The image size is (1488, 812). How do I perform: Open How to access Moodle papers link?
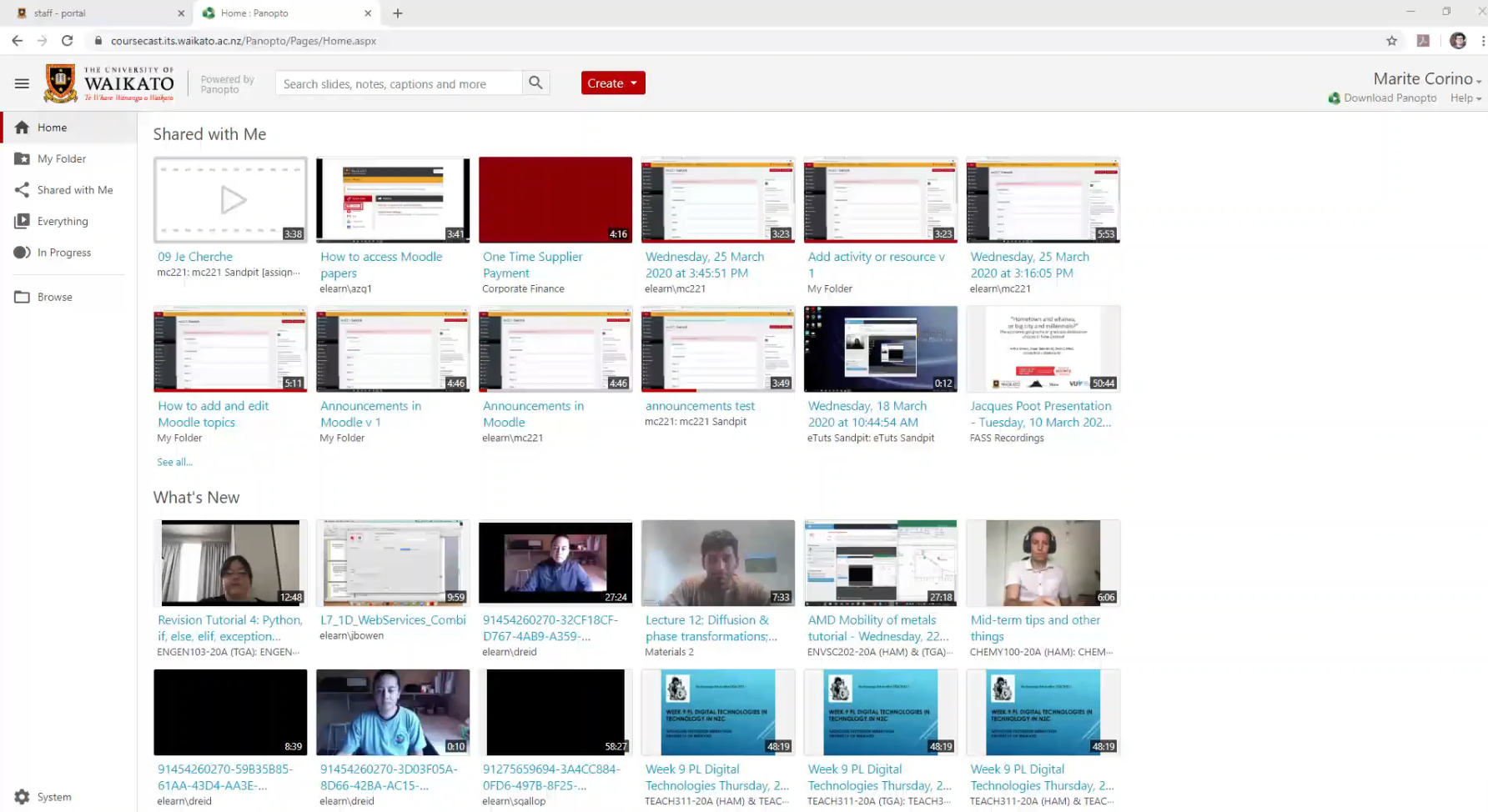coord(381,264)
